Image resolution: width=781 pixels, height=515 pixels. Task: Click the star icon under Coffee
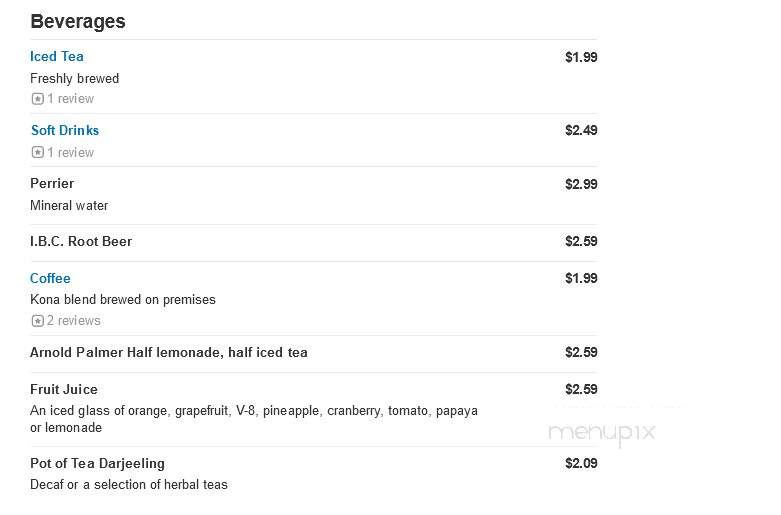click(37, 321)
